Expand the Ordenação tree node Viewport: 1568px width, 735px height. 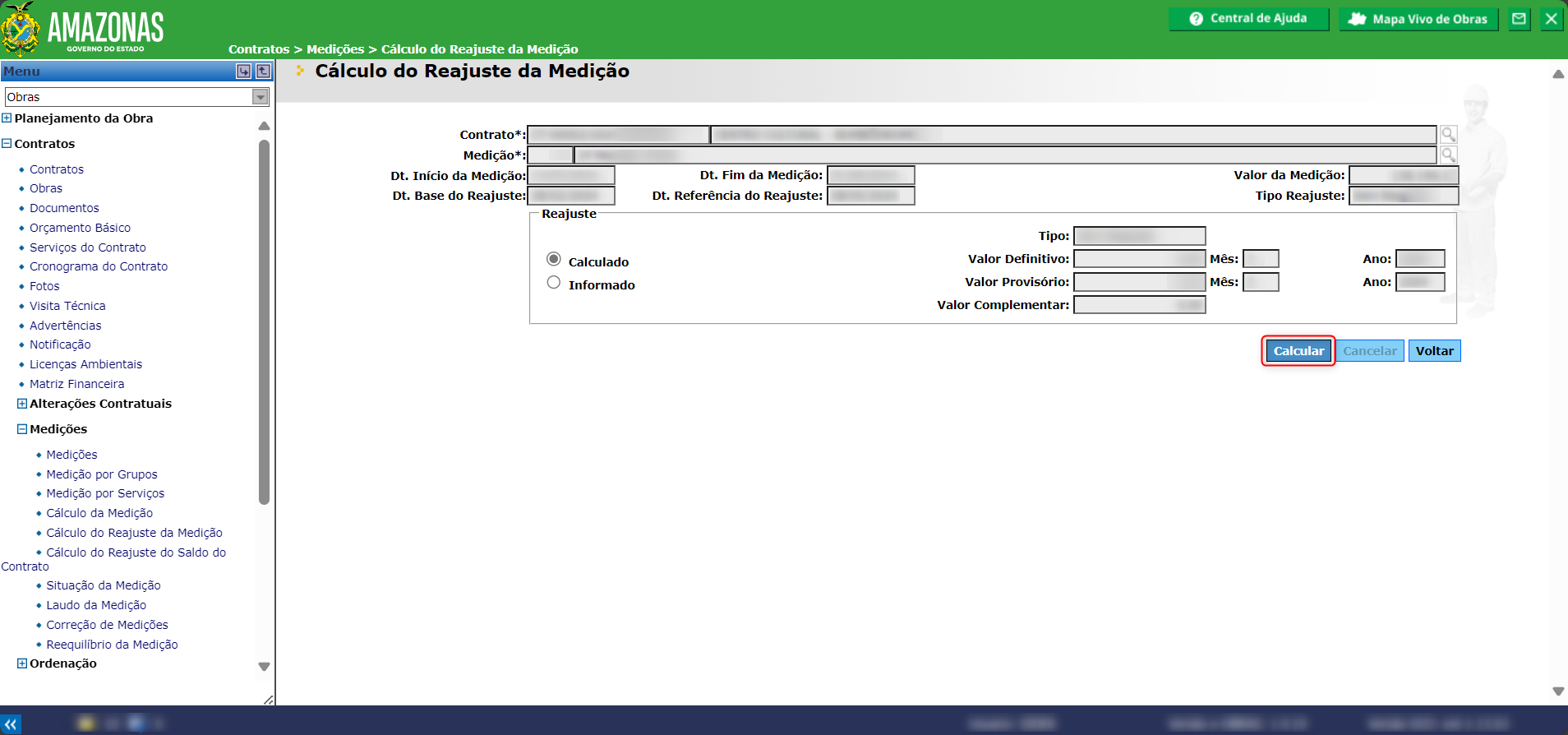click(x=22, y=663)
